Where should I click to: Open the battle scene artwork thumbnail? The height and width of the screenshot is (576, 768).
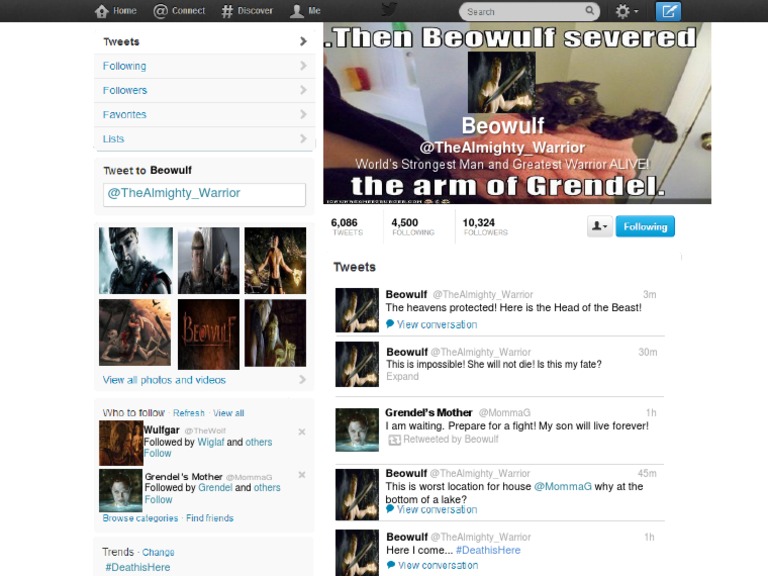click(x=135, y=333)
